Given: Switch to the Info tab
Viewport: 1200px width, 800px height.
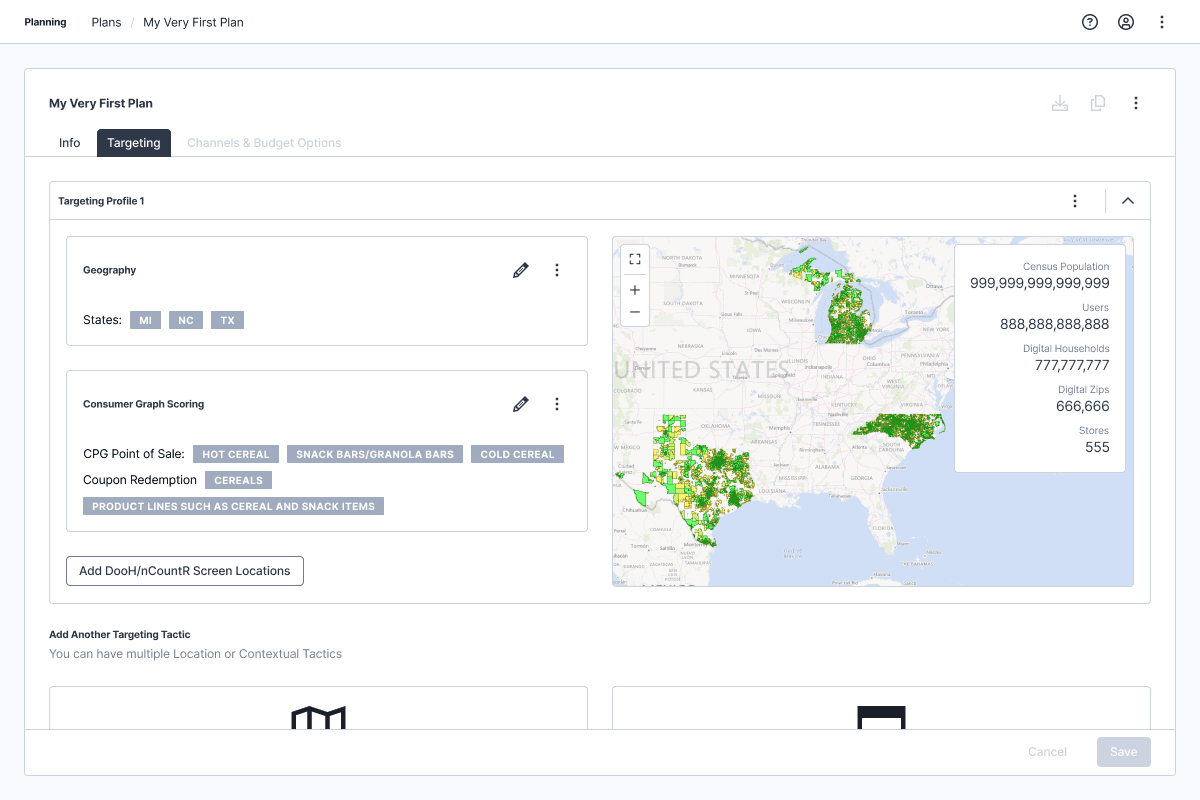Looking at the screenshot, I should [x=69, y=143].
